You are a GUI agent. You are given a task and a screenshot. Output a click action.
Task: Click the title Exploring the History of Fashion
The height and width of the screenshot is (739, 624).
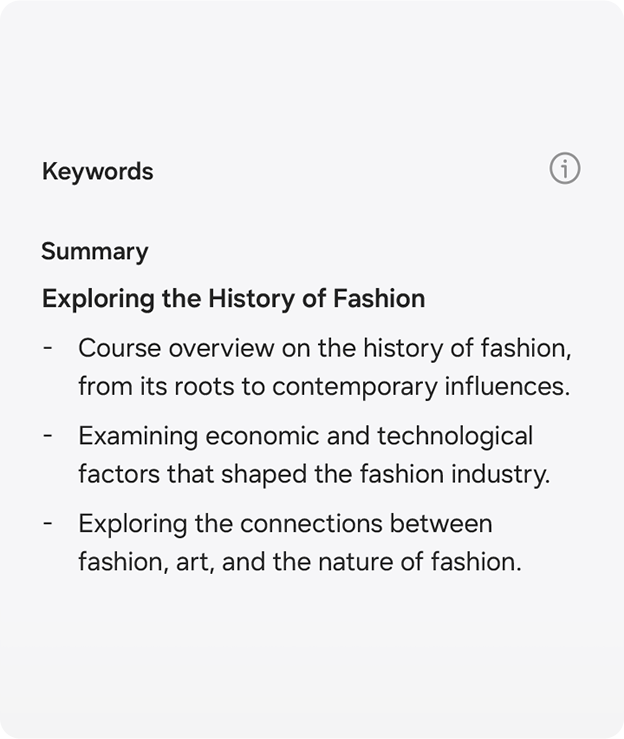tap(233, 299)
